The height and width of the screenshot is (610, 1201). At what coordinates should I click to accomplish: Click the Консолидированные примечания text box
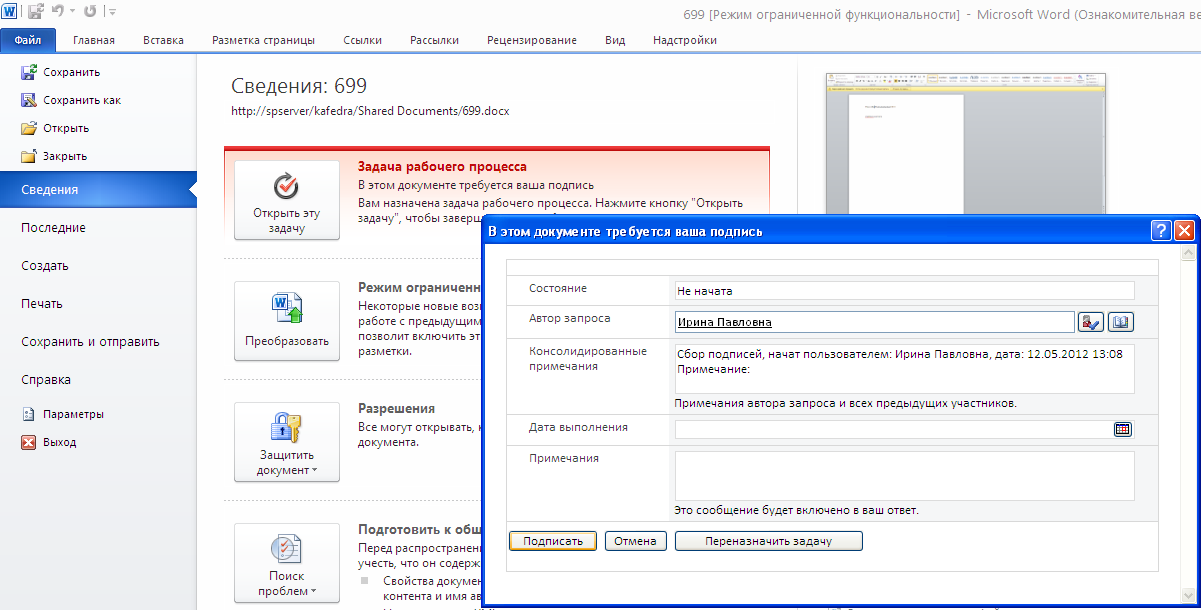coord(905,369)
